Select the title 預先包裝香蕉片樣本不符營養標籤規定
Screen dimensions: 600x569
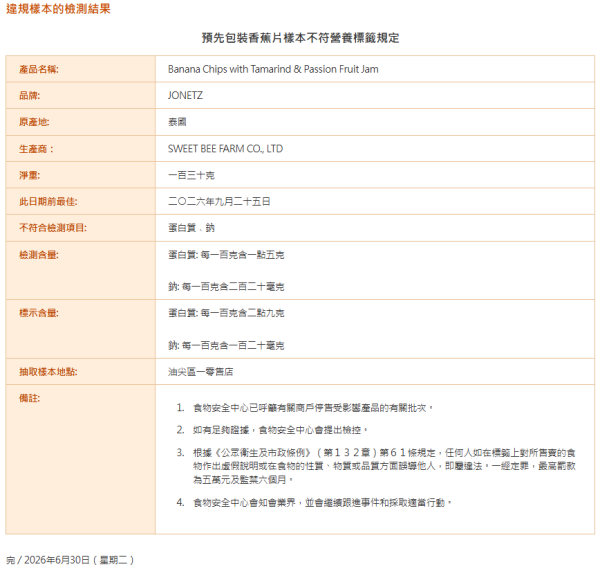pos(300,38)
